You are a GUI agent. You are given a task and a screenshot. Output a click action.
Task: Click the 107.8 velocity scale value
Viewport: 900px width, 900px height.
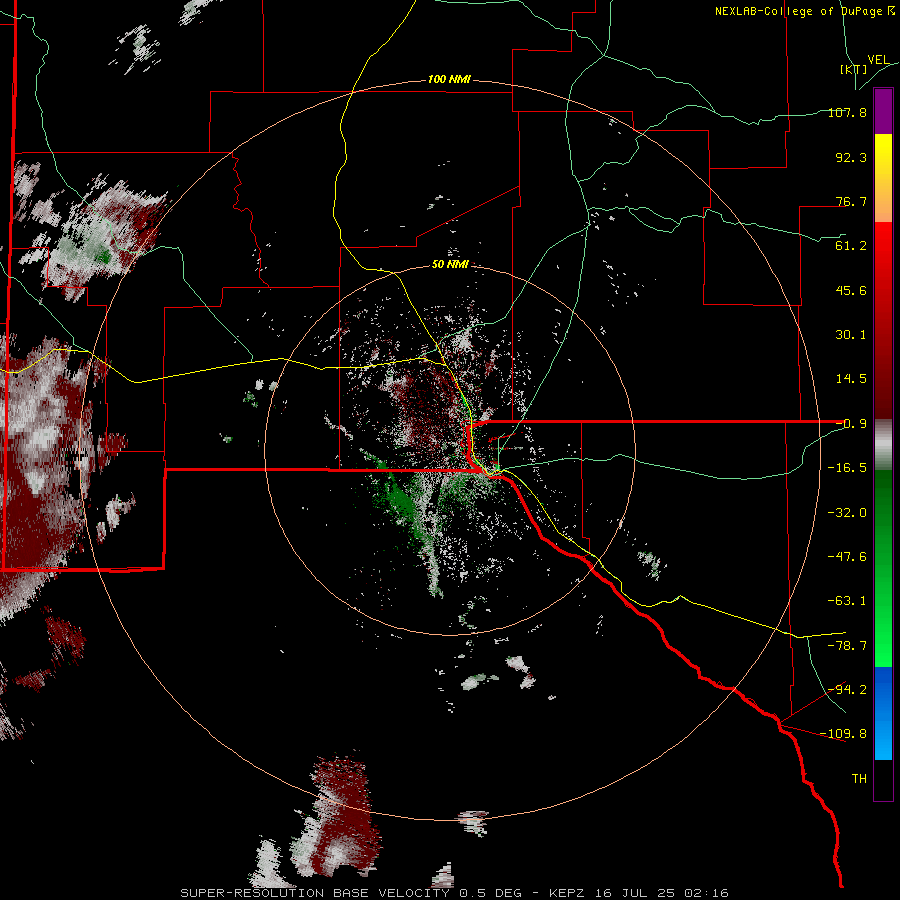tap(847, 112)
